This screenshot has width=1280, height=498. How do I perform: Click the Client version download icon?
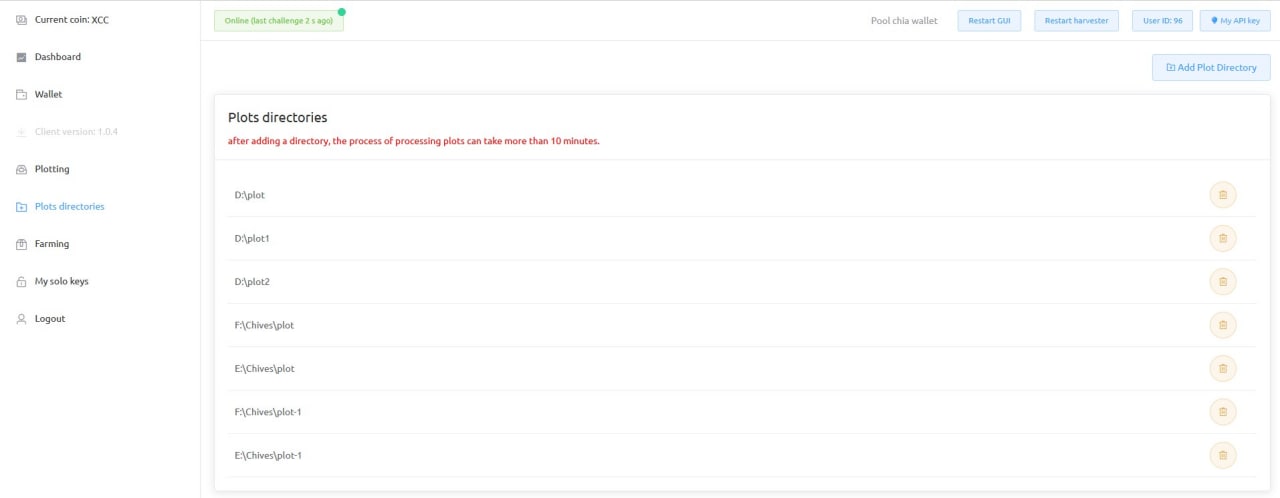22,132
